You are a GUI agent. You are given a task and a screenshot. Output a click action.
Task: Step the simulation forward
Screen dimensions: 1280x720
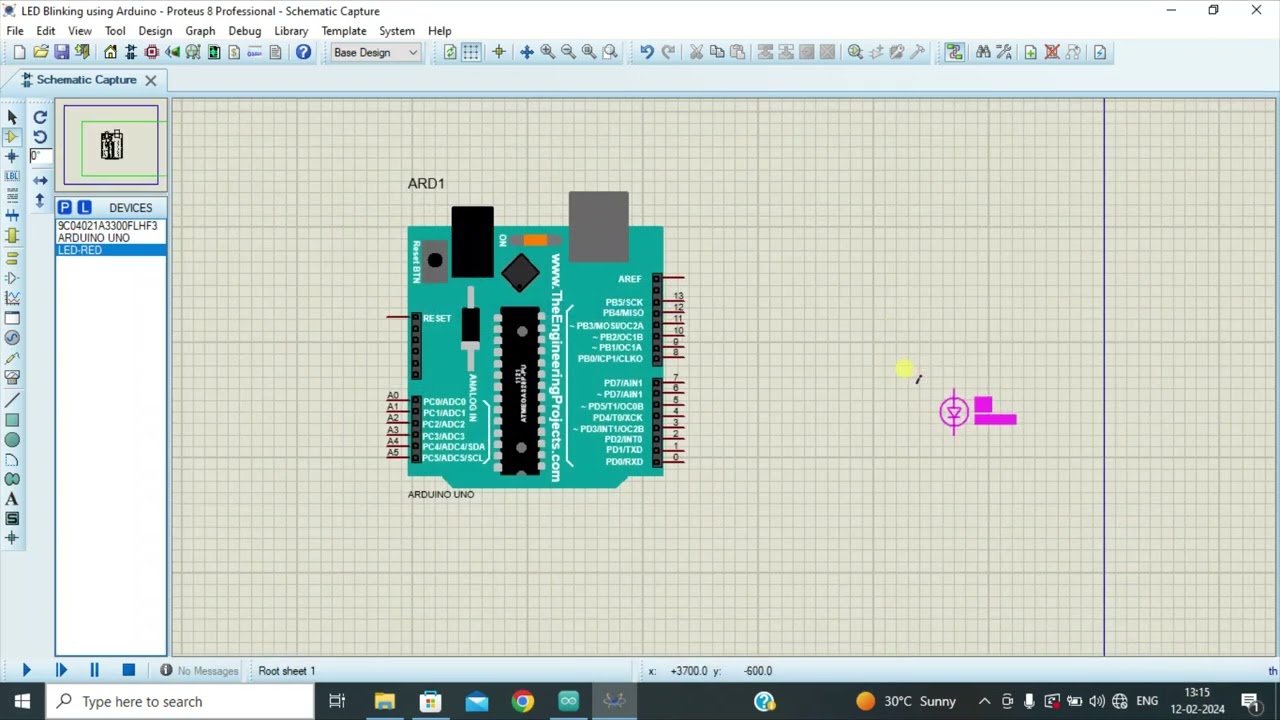point(61,671)
